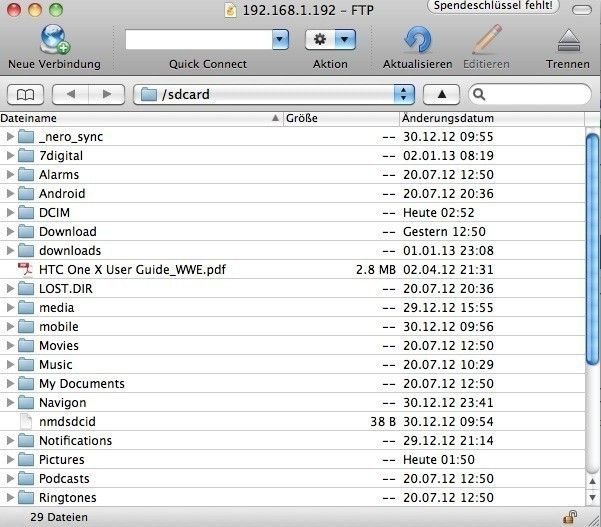Click the vertical scrollbar thumb
This screenshot has height=527, width=601.
593,249
